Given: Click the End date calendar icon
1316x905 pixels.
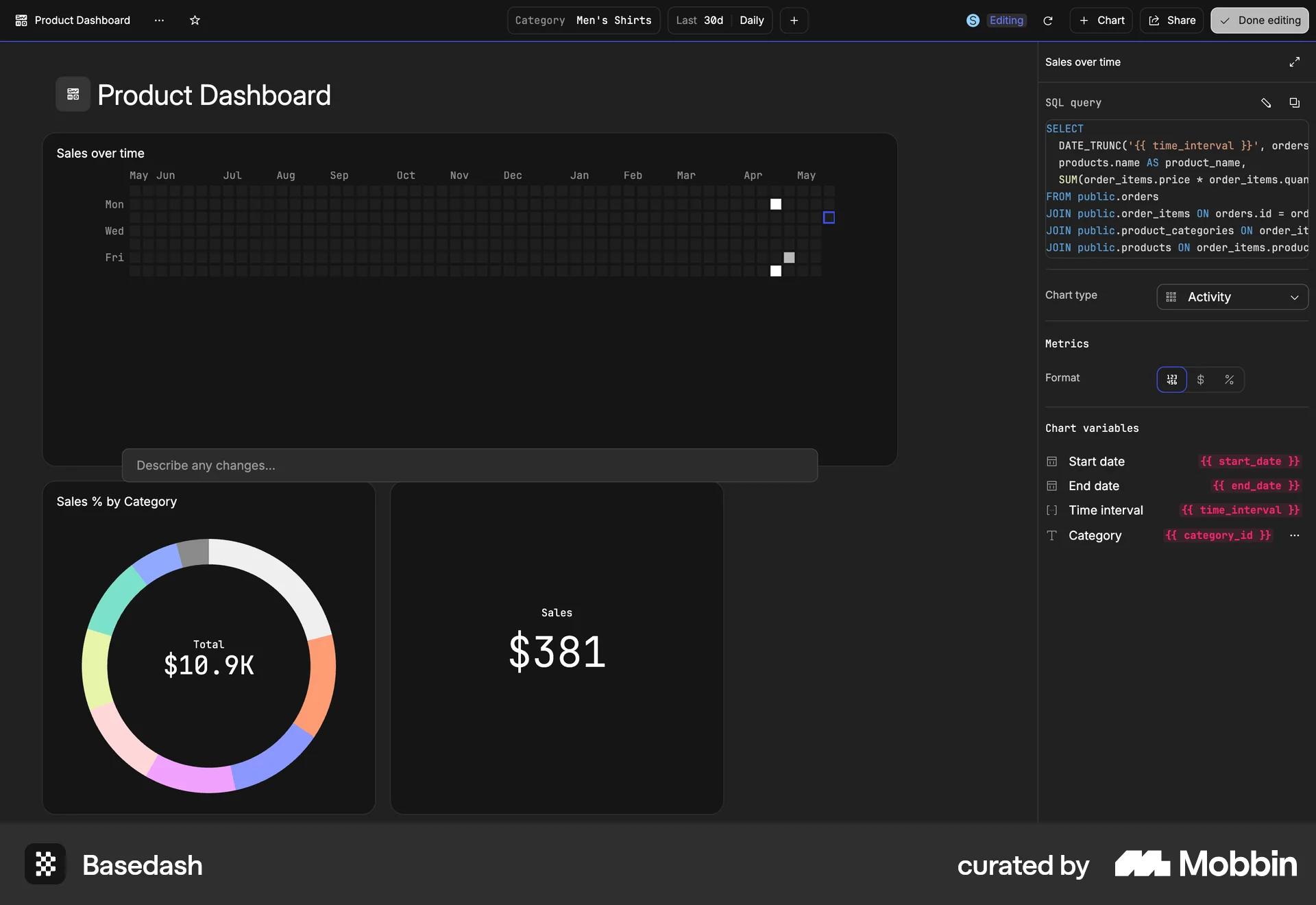Looking at the screenshot, I should 1052,486.
